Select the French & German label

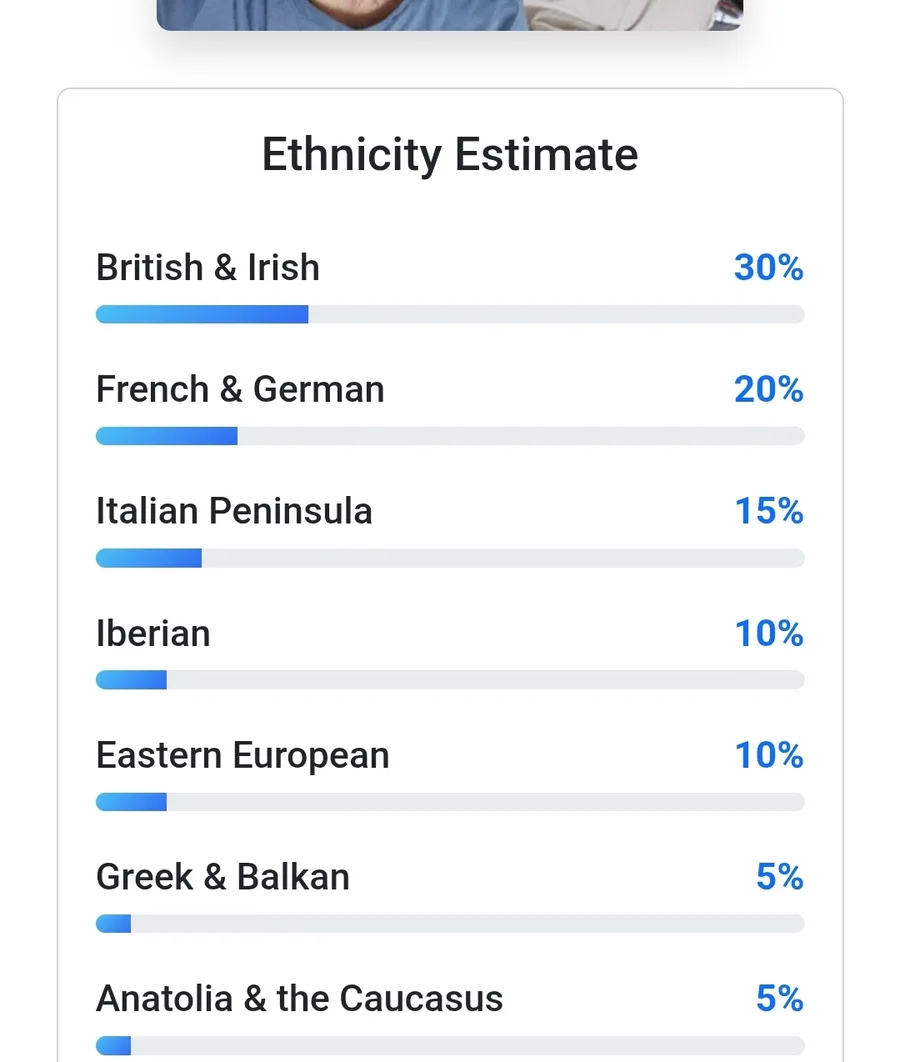click(240, 389)
